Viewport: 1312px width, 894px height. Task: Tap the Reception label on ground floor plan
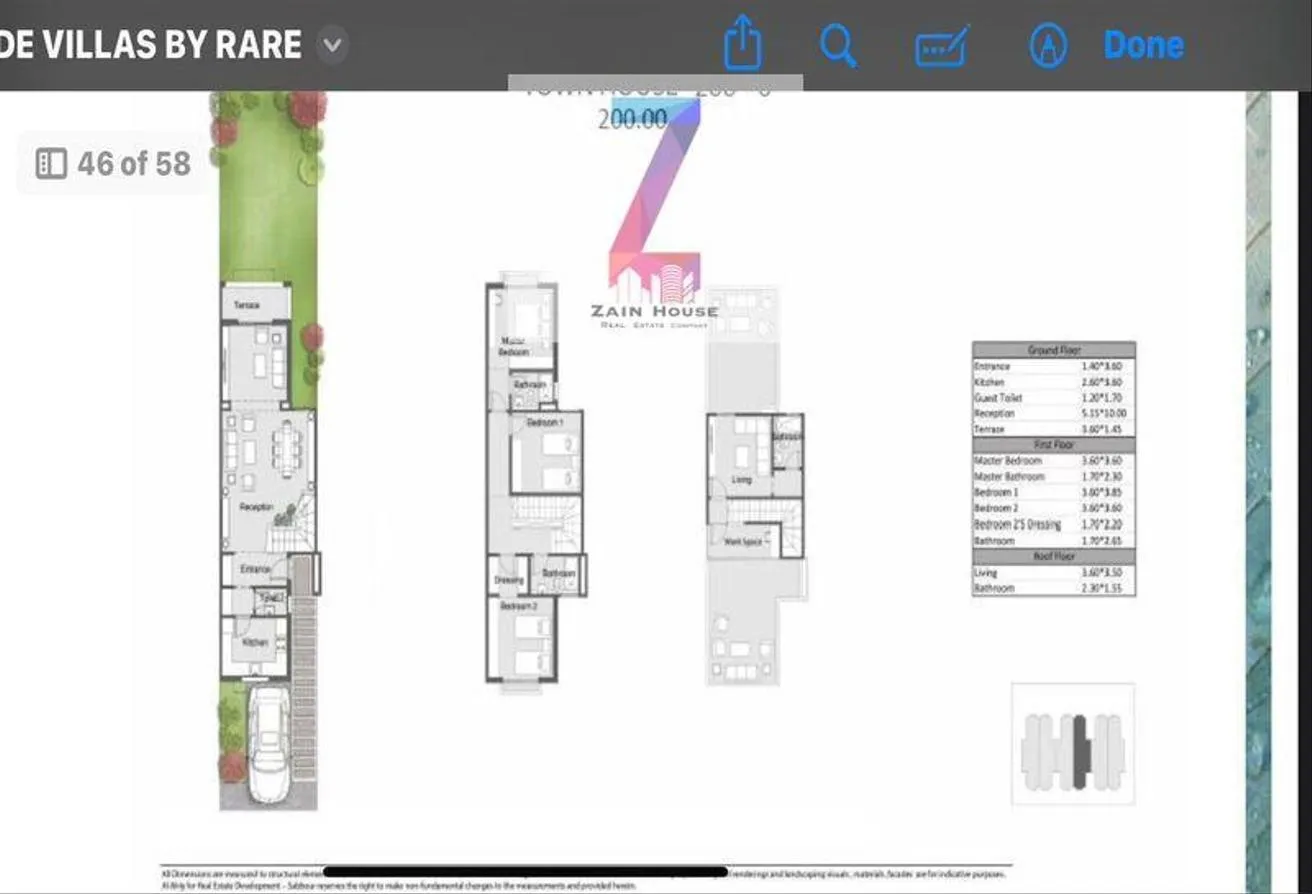pyautogui.click(x=256, y=508)
